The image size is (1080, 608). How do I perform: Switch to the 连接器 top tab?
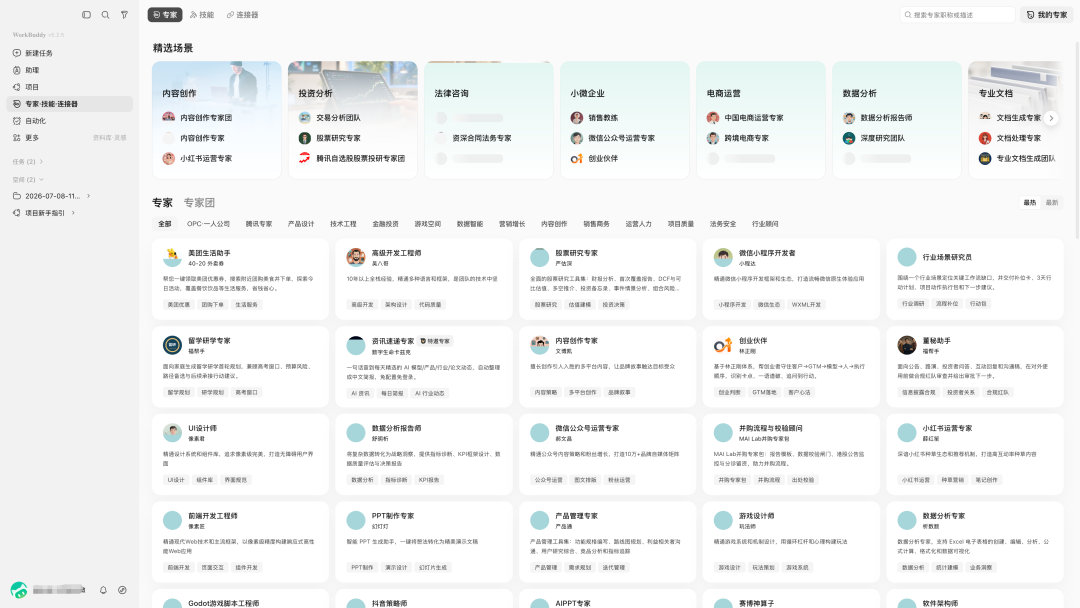(x=242, y=14)
